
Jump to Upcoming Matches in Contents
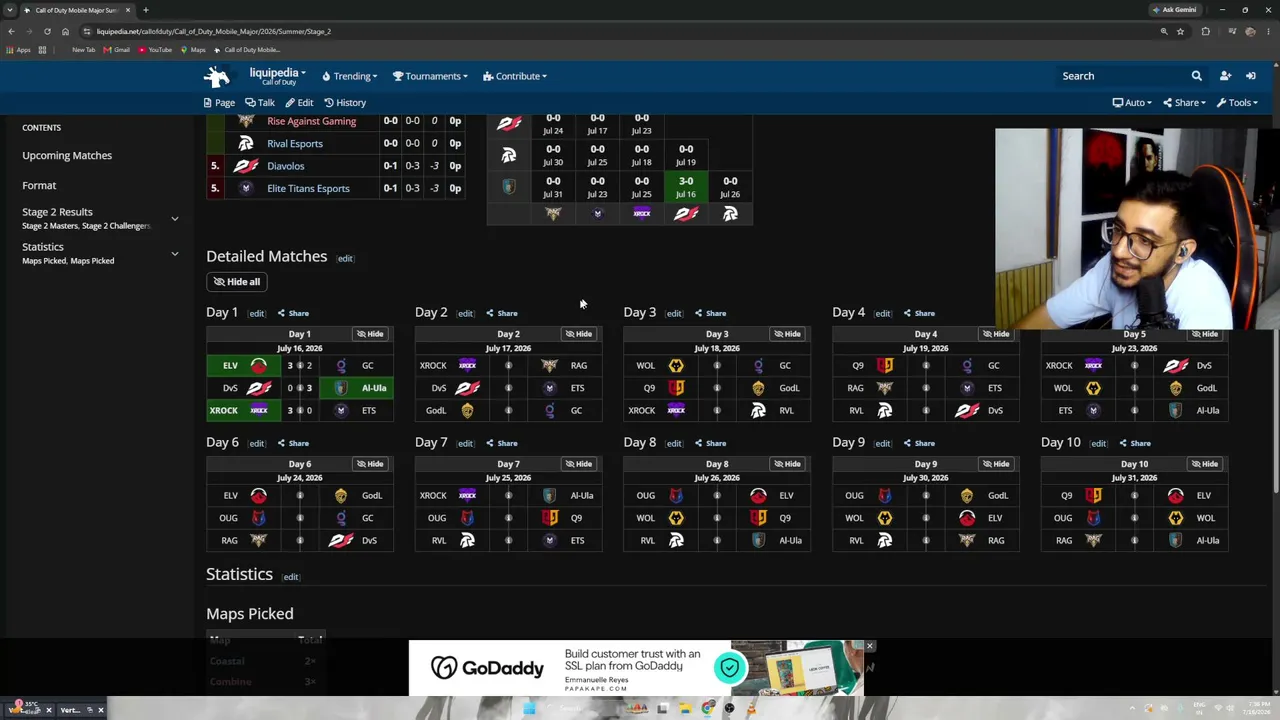click(x=67, y=156)
